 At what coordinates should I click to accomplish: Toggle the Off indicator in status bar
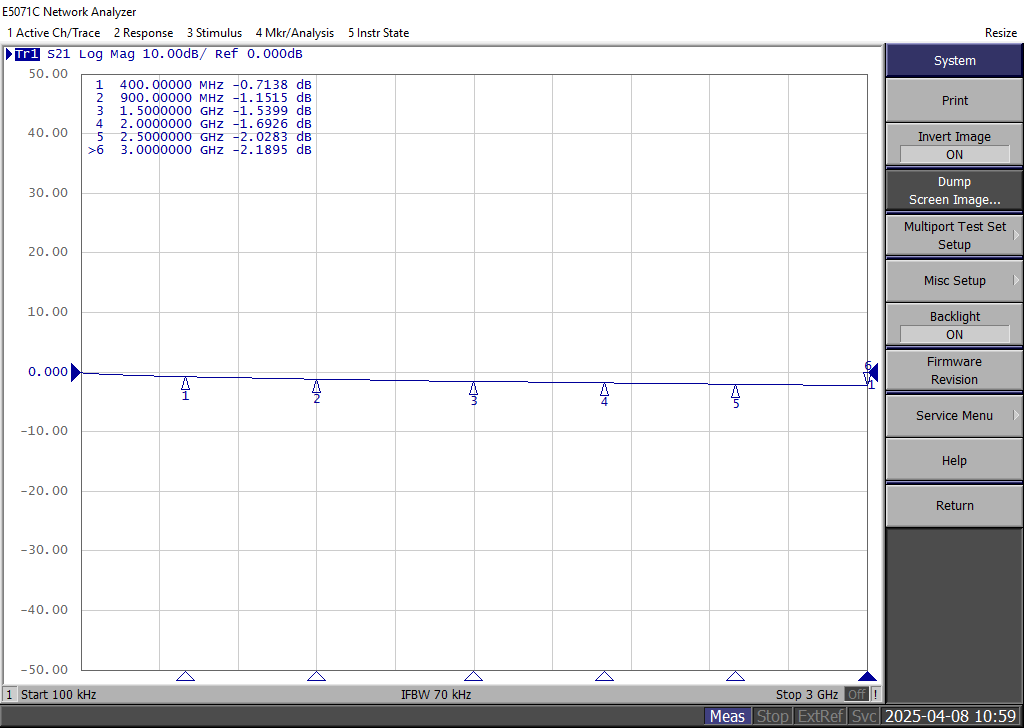click(857, 694)
